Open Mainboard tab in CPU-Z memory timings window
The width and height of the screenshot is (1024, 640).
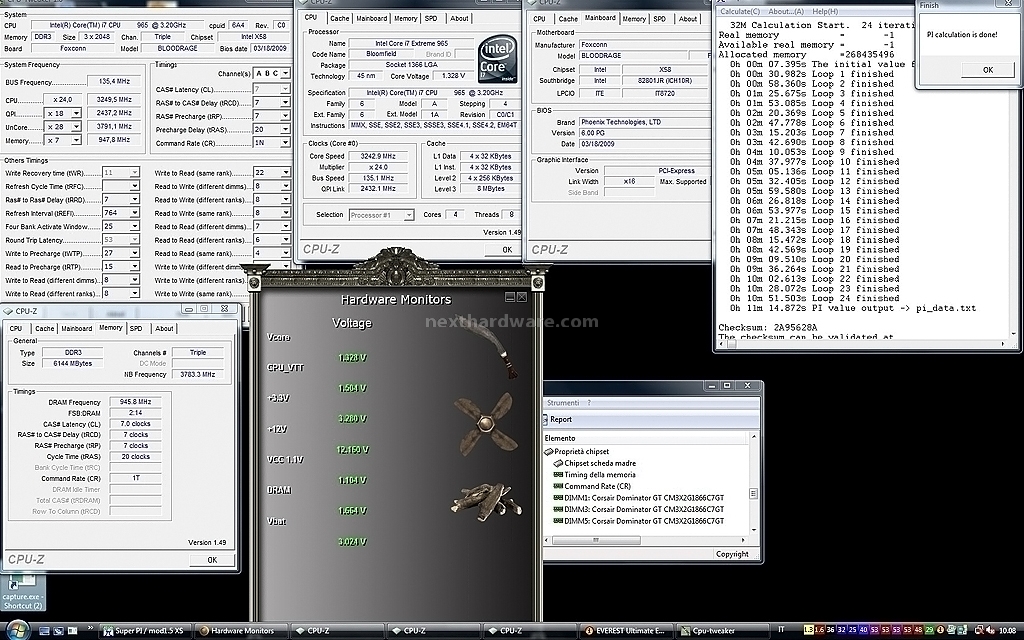(x=76, y=328)
